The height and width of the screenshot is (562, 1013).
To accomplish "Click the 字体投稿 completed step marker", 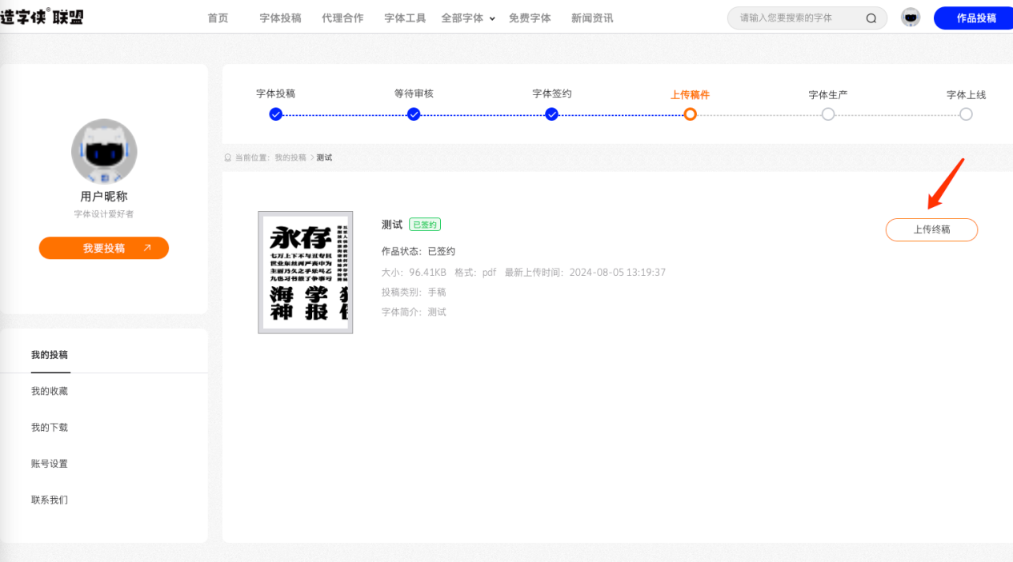I will pyautogui.click(x=276, y=114).
